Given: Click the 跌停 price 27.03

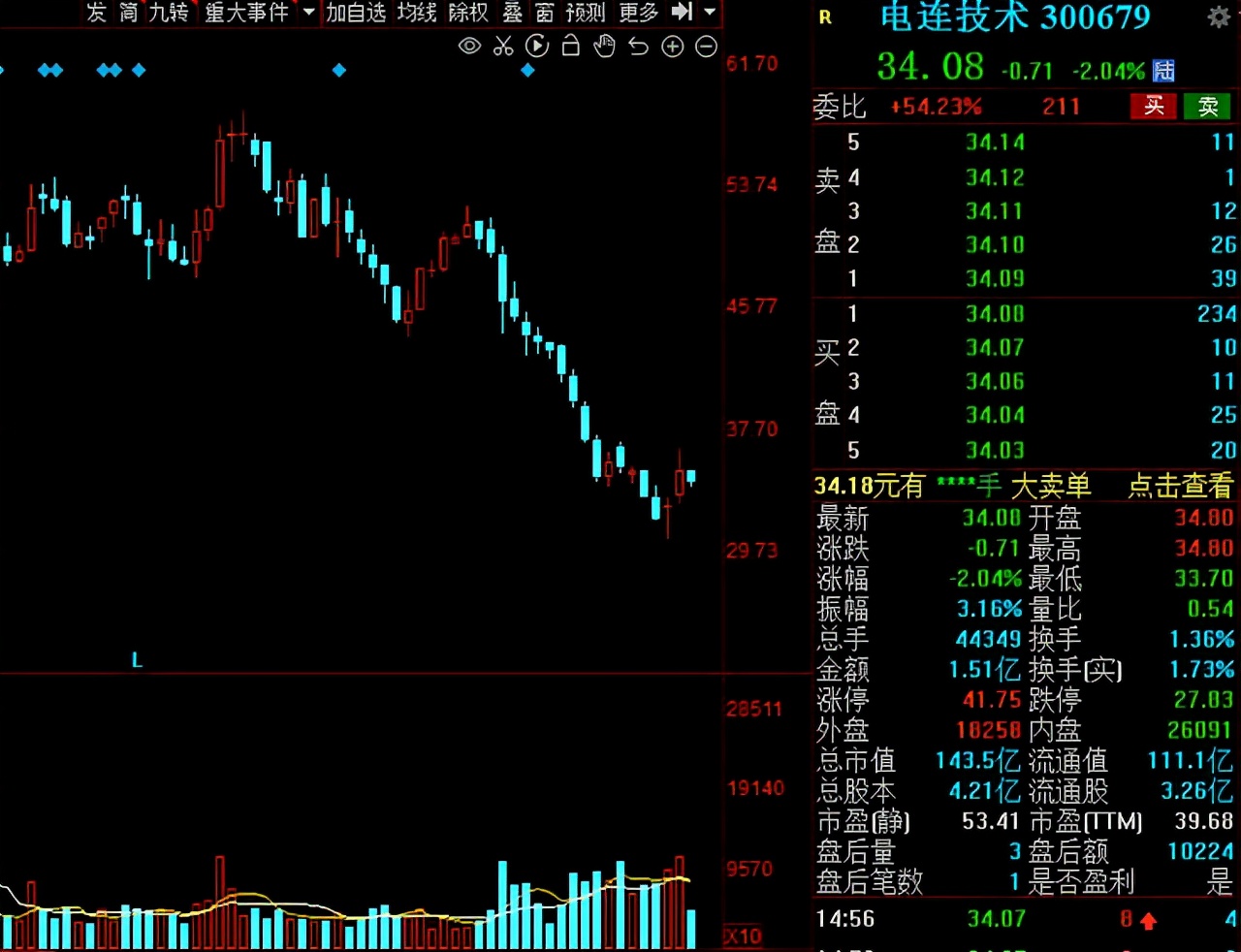Looking at the screenshot, I should tap(1204, 700).
